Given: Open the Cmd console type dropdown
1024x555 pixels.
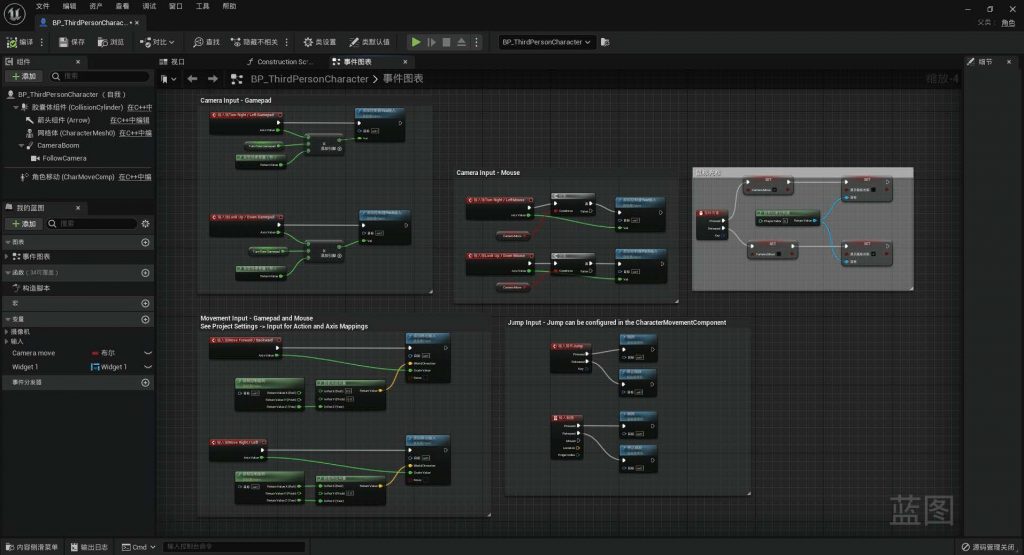Looking at the screenshot, I should (x=138, y=547).
